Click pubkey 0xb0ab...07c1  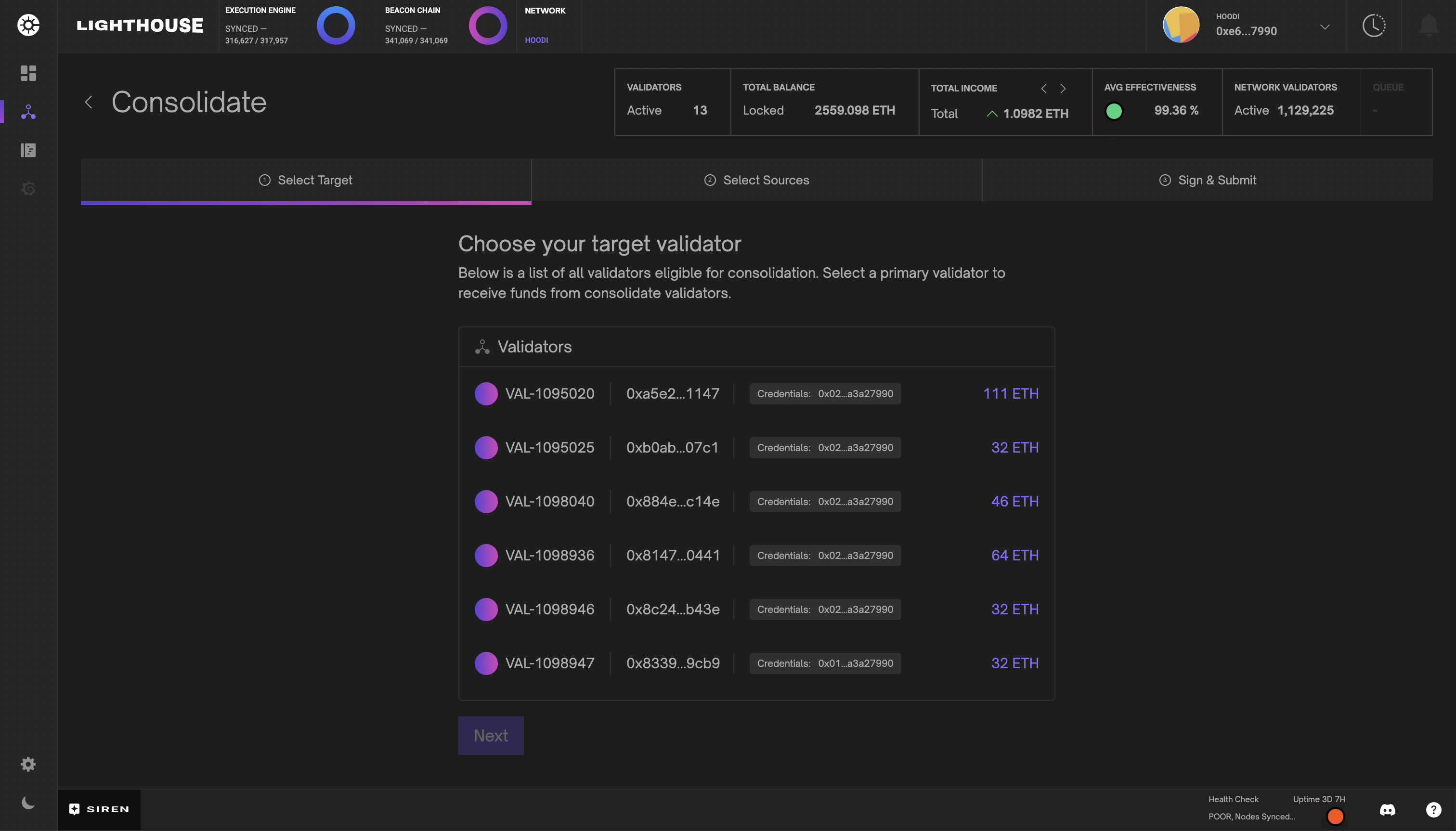(672, 447)
